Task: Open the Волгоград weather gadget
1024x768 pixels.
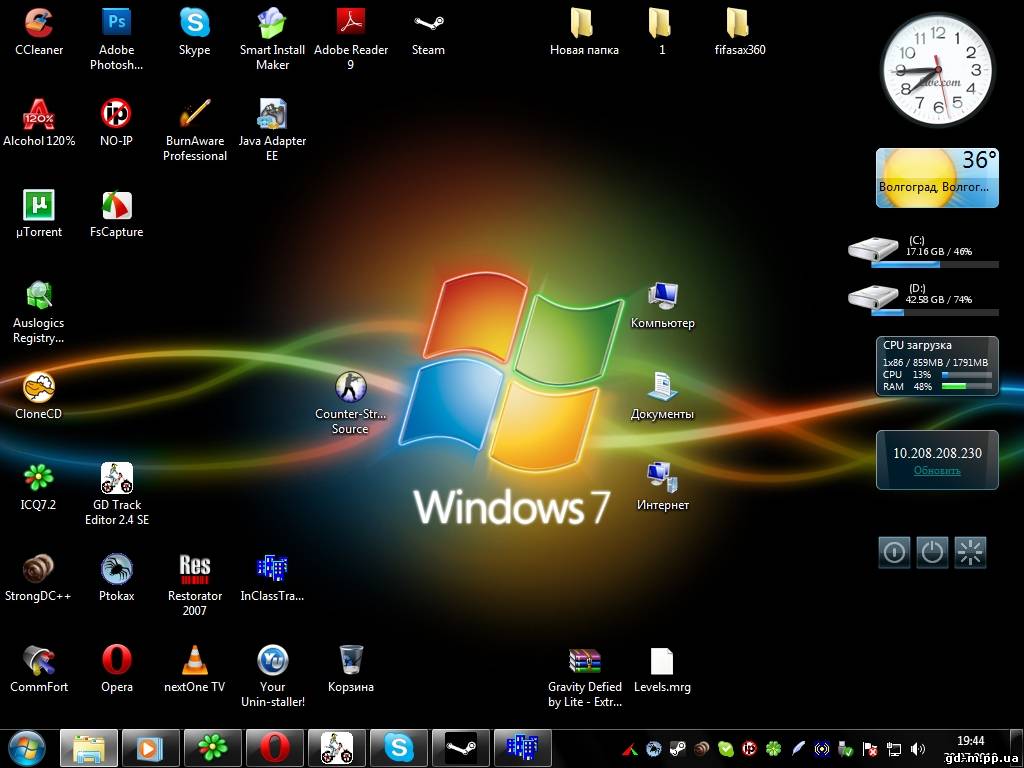Action: coord(937,178)
